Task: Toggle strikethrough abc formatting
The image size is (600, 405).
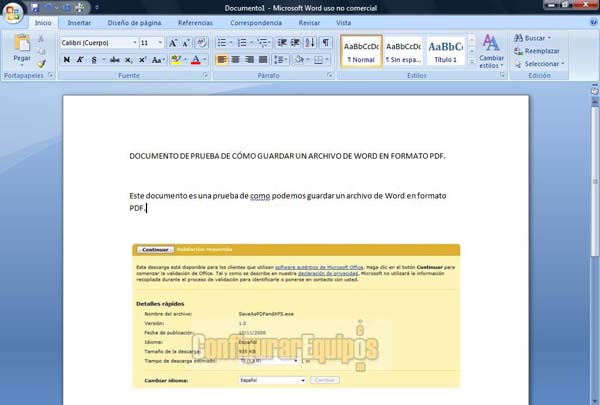Action: tap(114, 60)
